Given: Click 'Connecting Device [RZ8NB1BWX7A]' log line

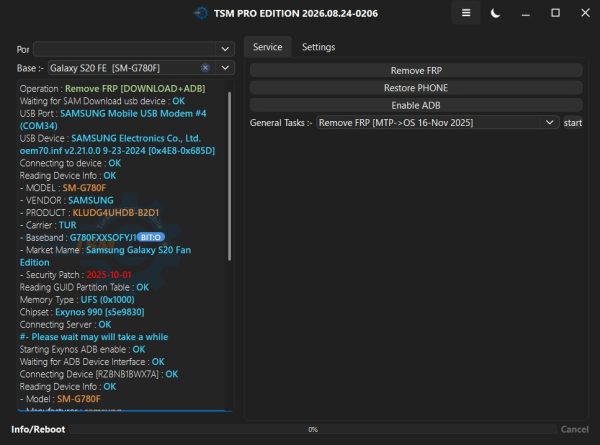Looking at the screenshot, I should 99,374.
